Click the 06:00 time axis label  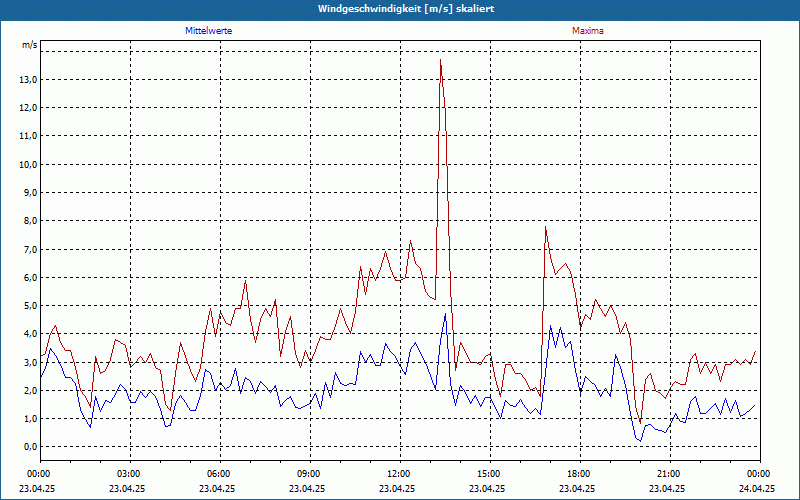(220, 474)
